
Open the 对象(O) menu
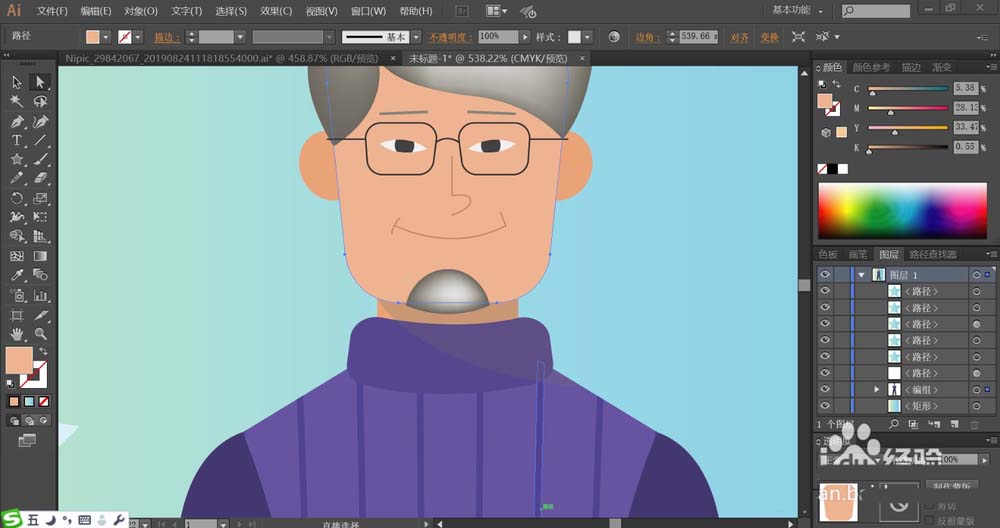pyautogui.click(x=141, y=11)
